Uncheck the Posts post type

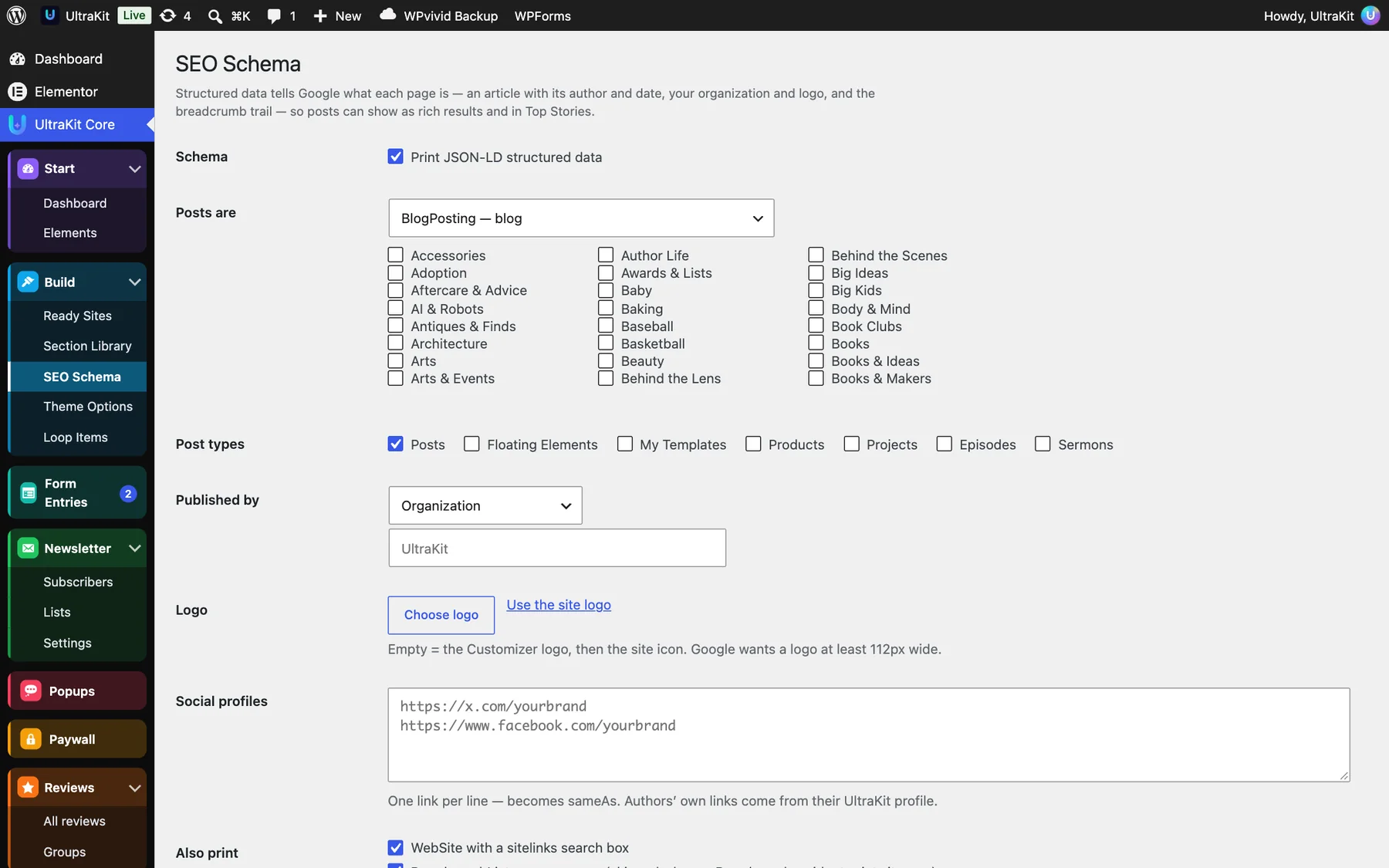point(396,444)
